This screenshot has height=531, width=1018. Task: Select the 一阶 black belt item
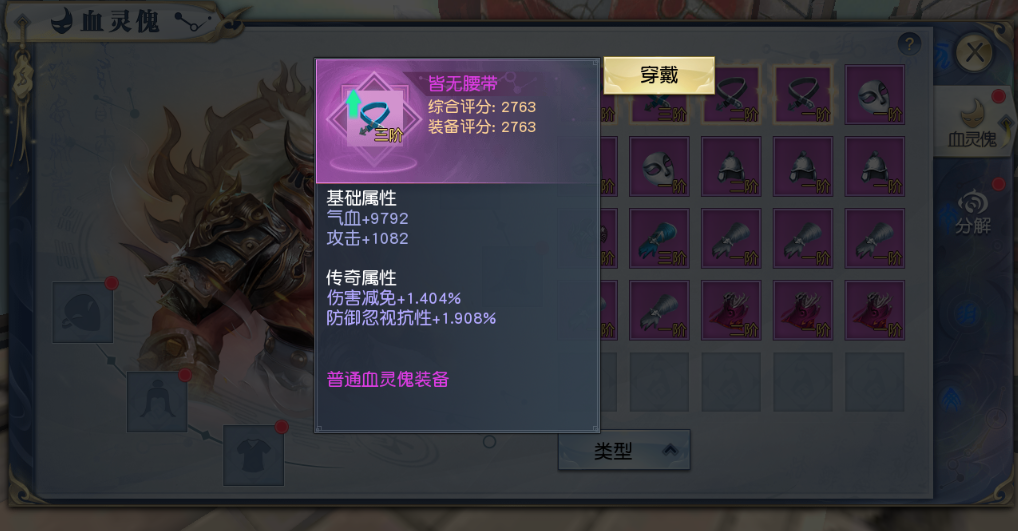[803, 95]
